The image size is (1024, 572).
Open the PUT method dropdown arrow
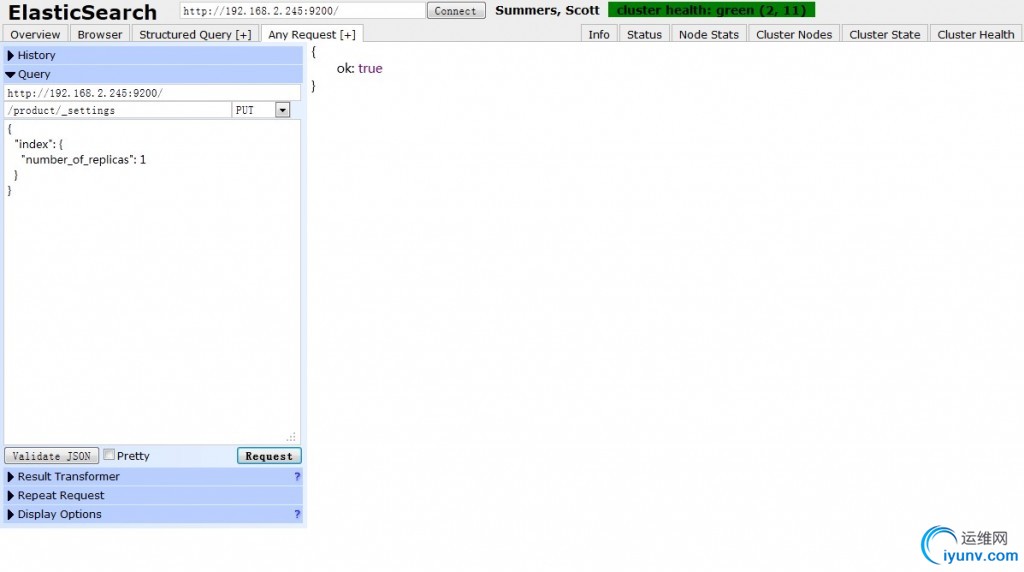(x=282, y=110)
